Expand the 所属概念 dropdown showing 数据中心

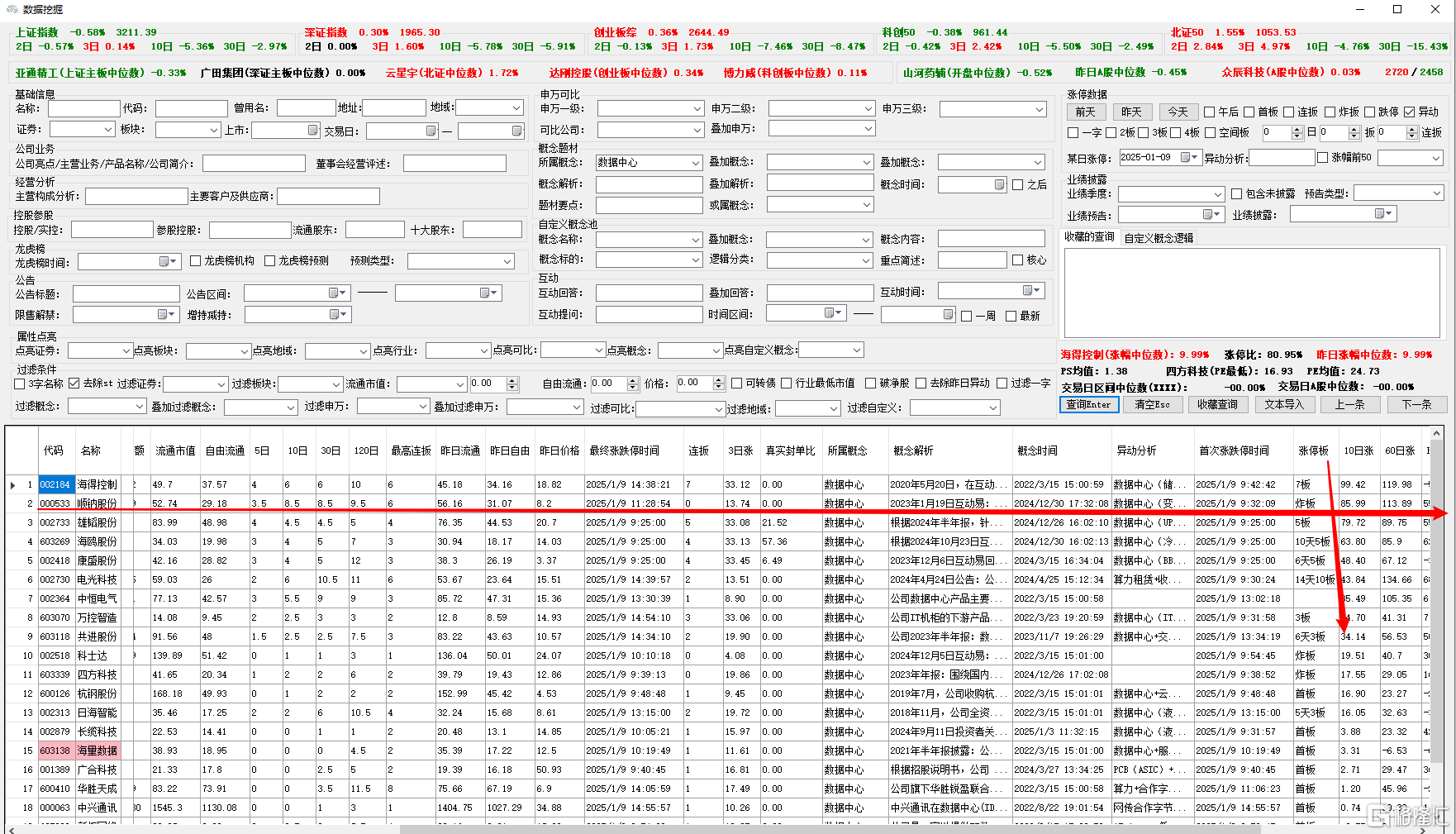(x=695, y=163)
